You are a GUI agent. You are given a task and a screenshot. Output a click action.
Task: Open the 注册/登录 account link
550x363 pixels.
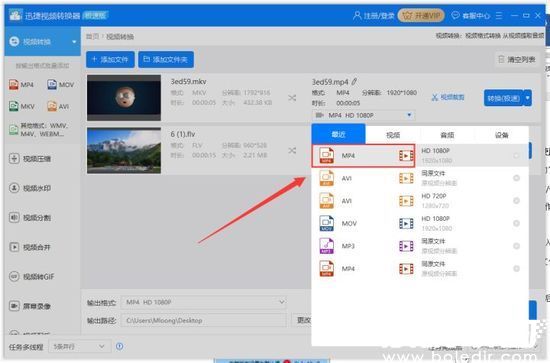pyautogui.click(x=373, y=15)
